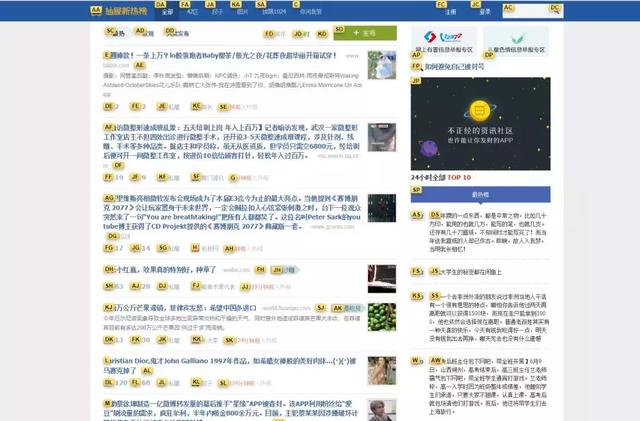Open the 挨踢1024 tab
This screenshot has width=640, height=421.
tap(274, 12)
